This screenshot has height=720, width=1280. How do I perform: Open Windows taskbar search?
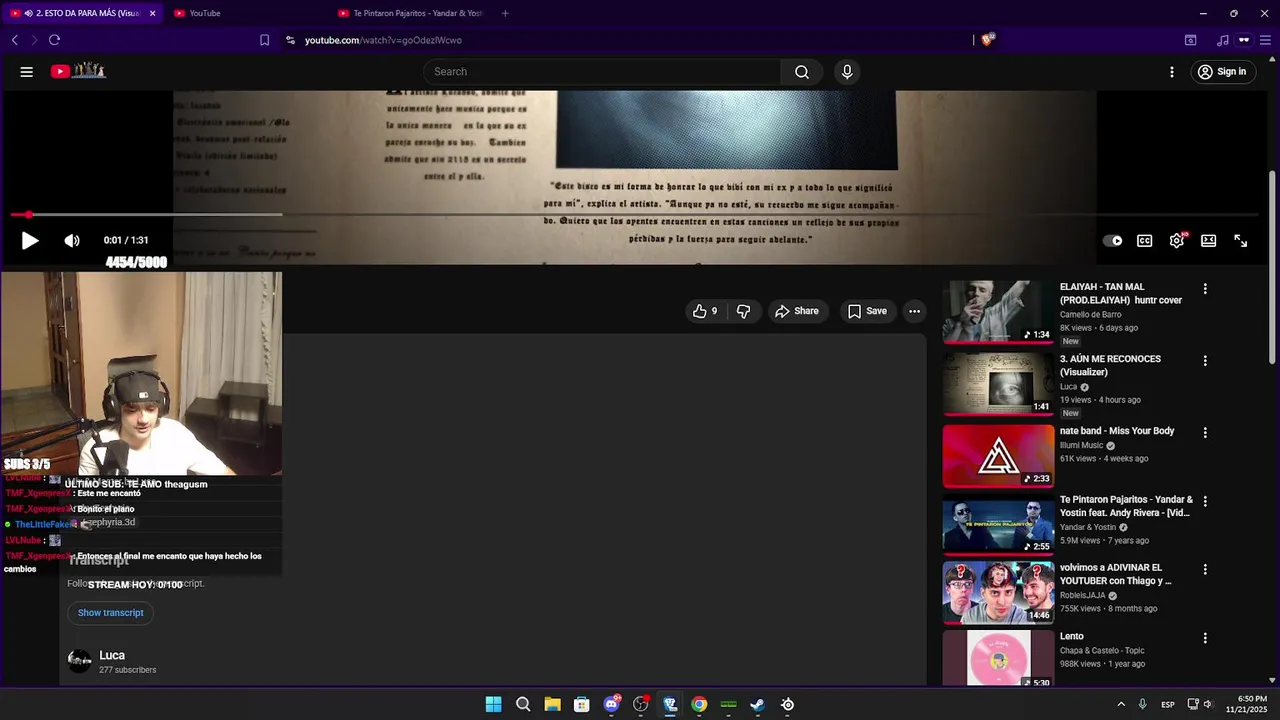point(523,704)
